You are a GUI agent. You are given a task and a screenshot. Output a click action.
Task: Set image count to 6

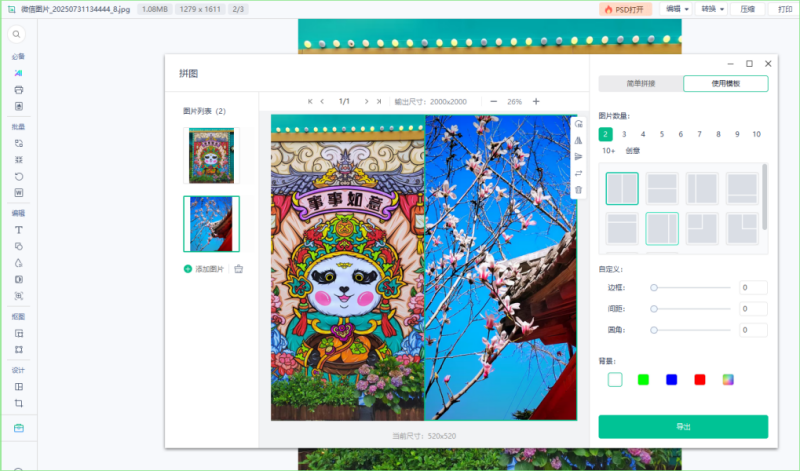[x=681, y=134]
